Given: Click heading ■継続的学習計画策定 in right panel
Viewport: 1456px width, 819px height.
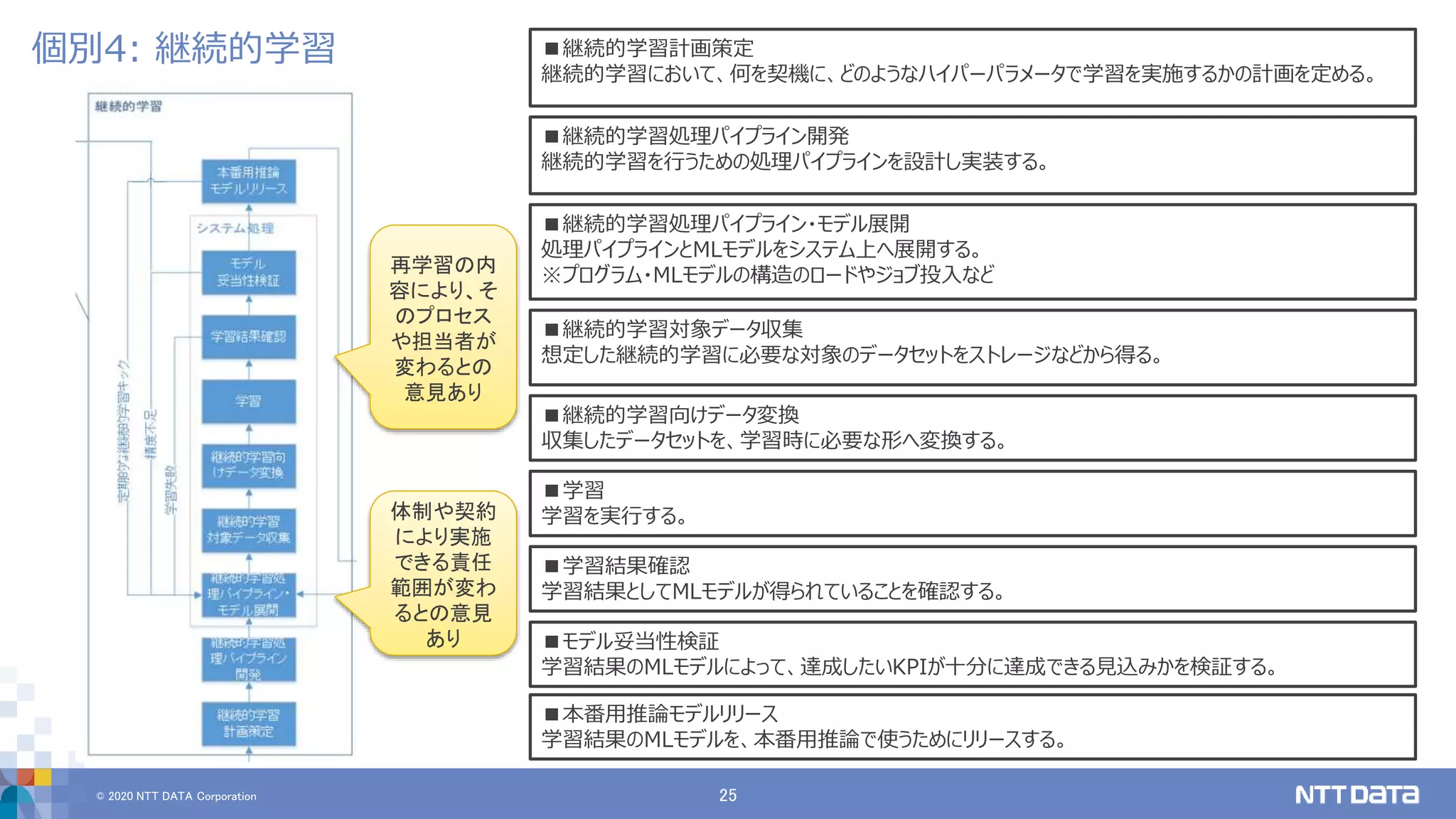Looking at the screenshot, I should point(648,48).
